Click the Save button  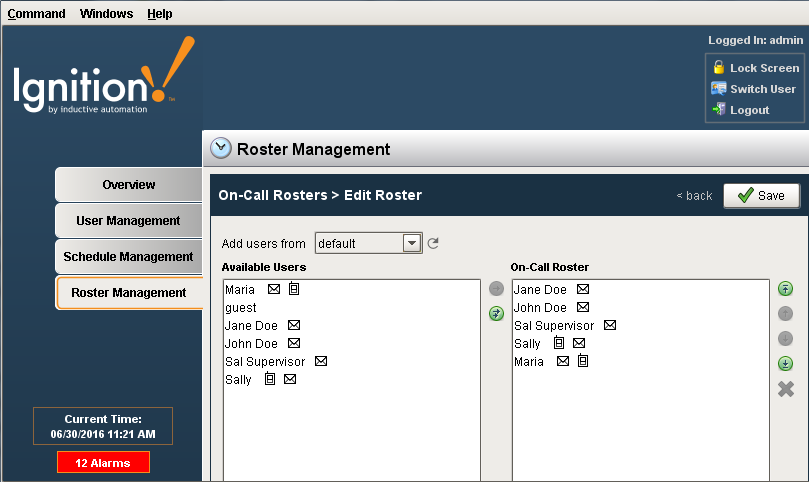pyautogui.click(x=762, y=196)
